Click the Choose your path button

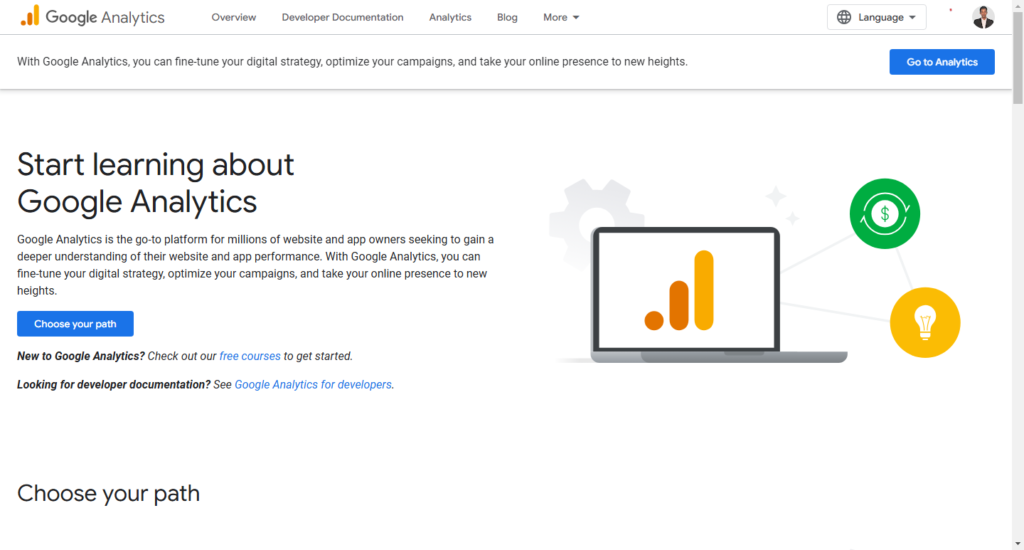coord(75,324)
